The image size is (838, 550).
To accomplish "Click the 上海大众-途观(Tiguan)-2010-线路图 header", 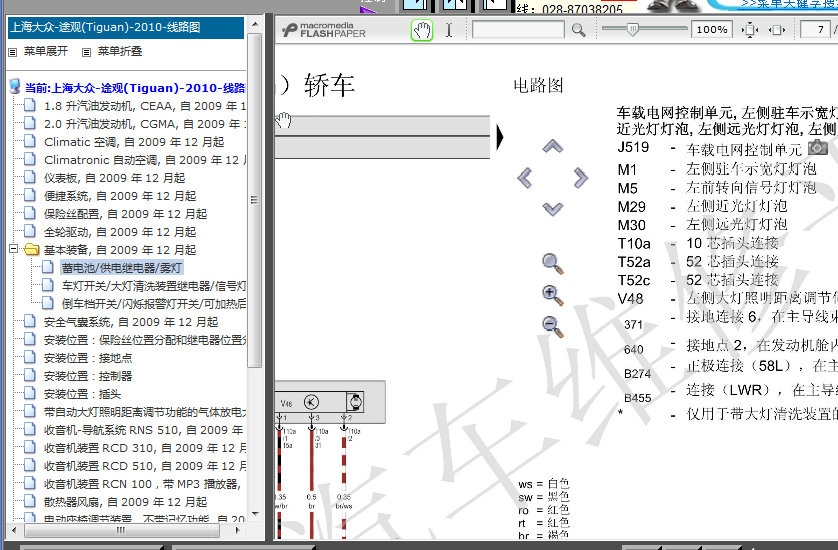I will coord(126,27).
